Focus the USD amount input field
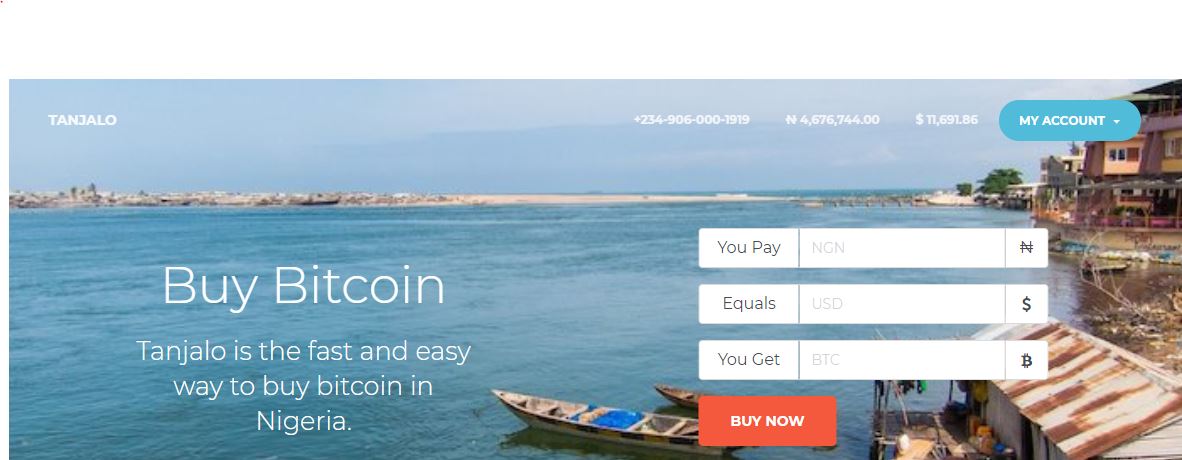This screenshot has height=460, width=1182. tap(902, 304)
